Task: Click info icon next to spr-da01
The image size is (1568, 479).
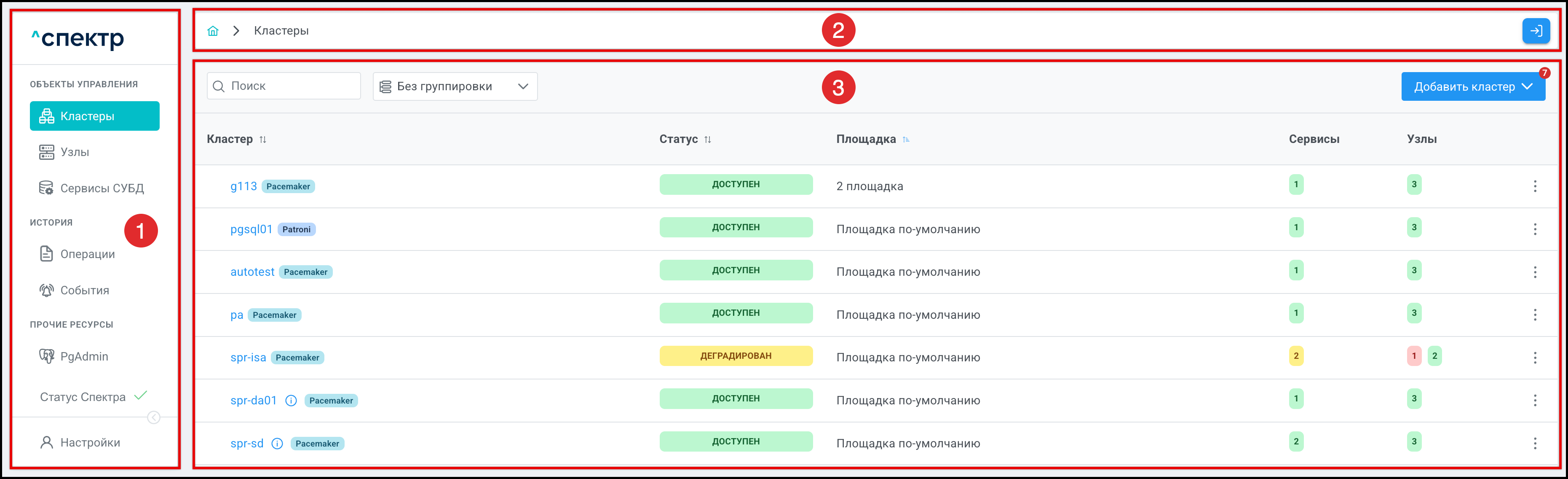Action: (291, 401)
